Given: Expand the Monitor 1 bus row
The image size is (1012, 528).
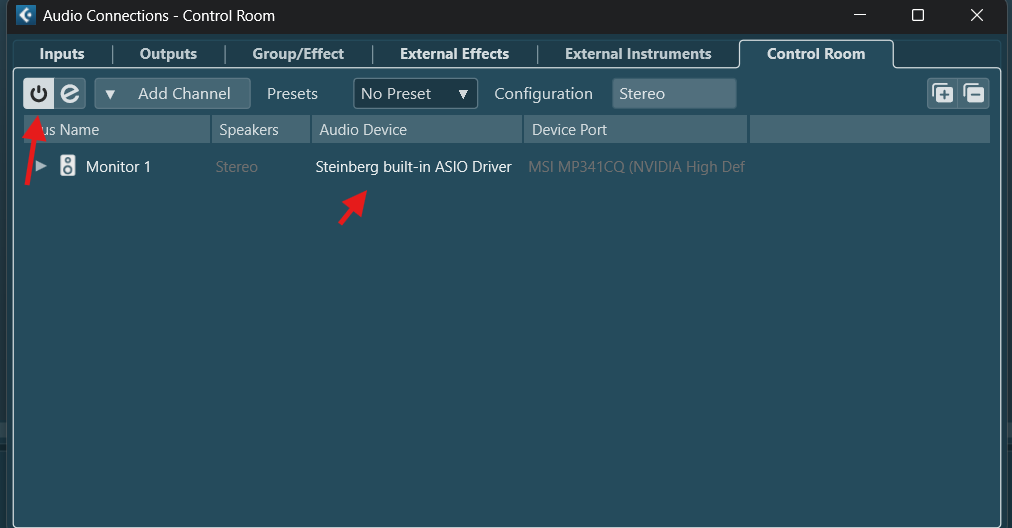Looking at the screenshot, I should [41, 166].
